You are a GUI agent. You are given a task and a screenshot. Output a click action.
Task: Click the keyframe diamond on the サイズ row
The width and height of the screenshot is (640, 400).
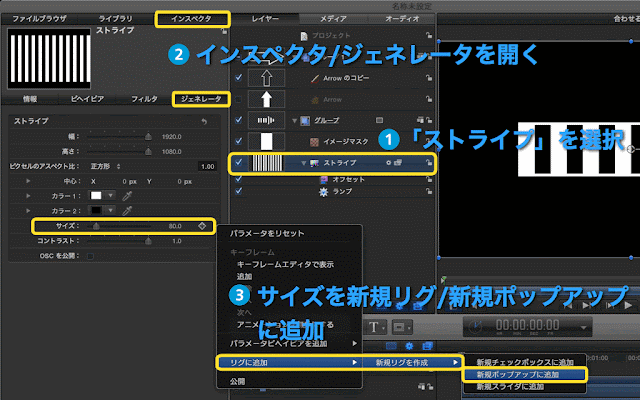tap(202, 226)
